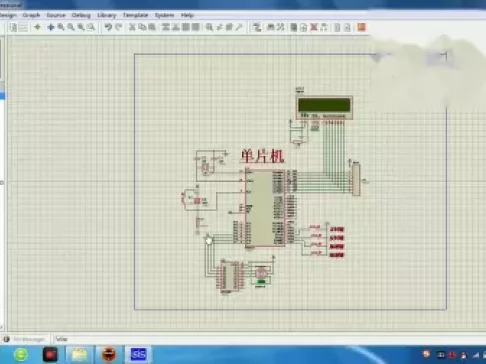Click the red delete sheet icon

314,27
